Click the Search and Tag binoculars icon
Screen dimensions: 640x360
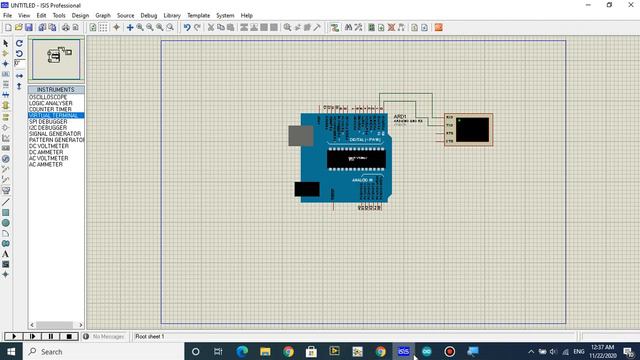348,27
